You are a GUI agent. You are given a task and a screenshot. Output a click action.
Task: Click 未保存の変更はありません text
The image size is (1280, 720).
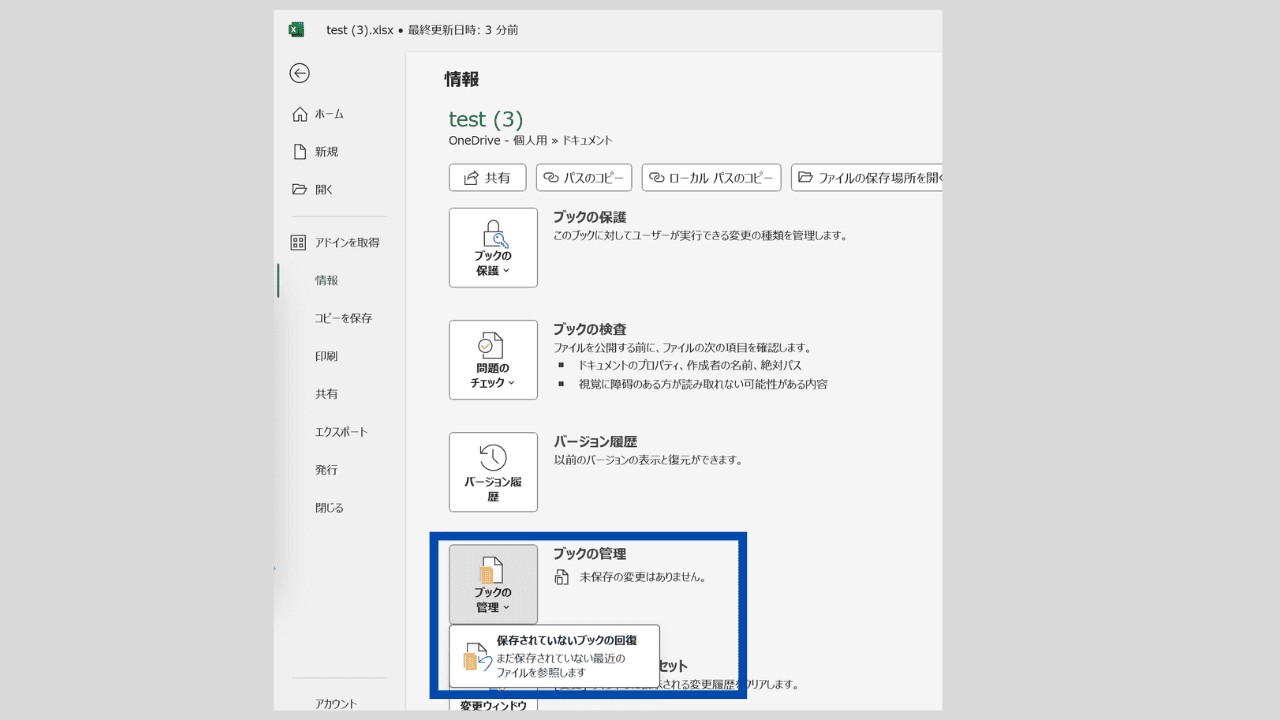[643, 577]
